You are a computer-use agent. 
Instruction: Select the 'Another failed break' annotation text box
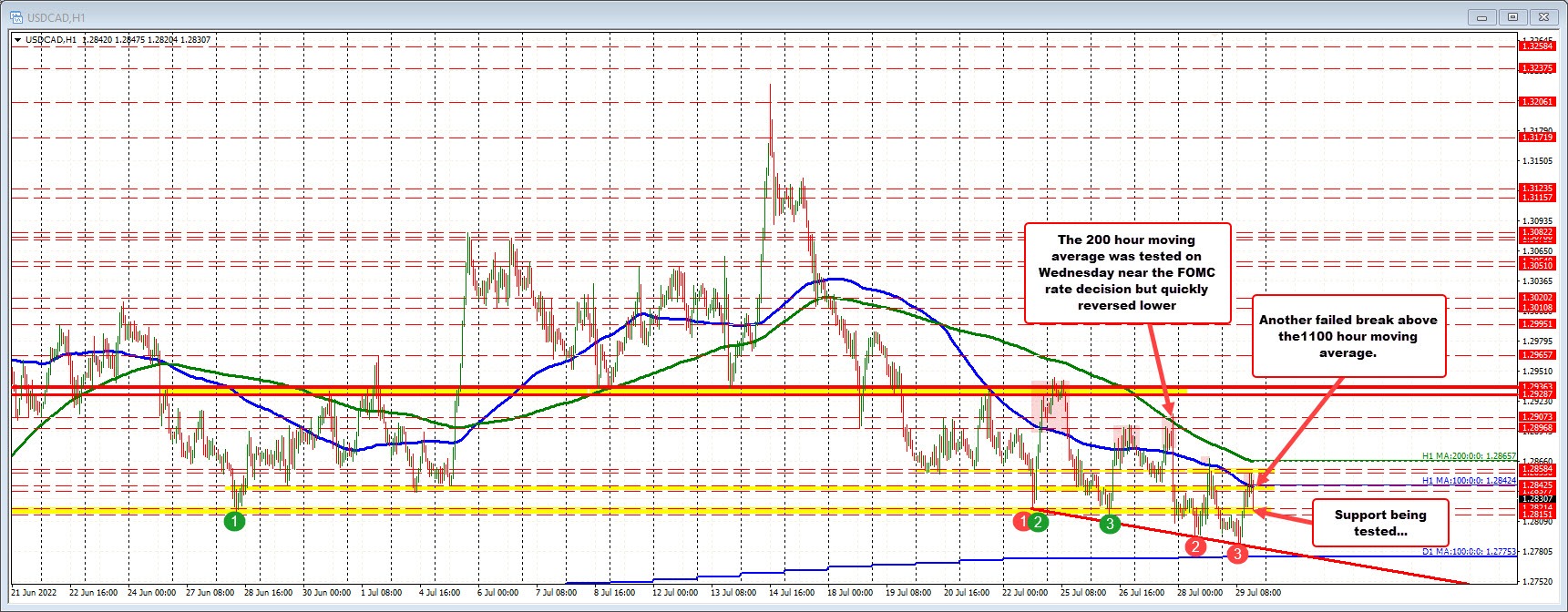coord(1348,336)
